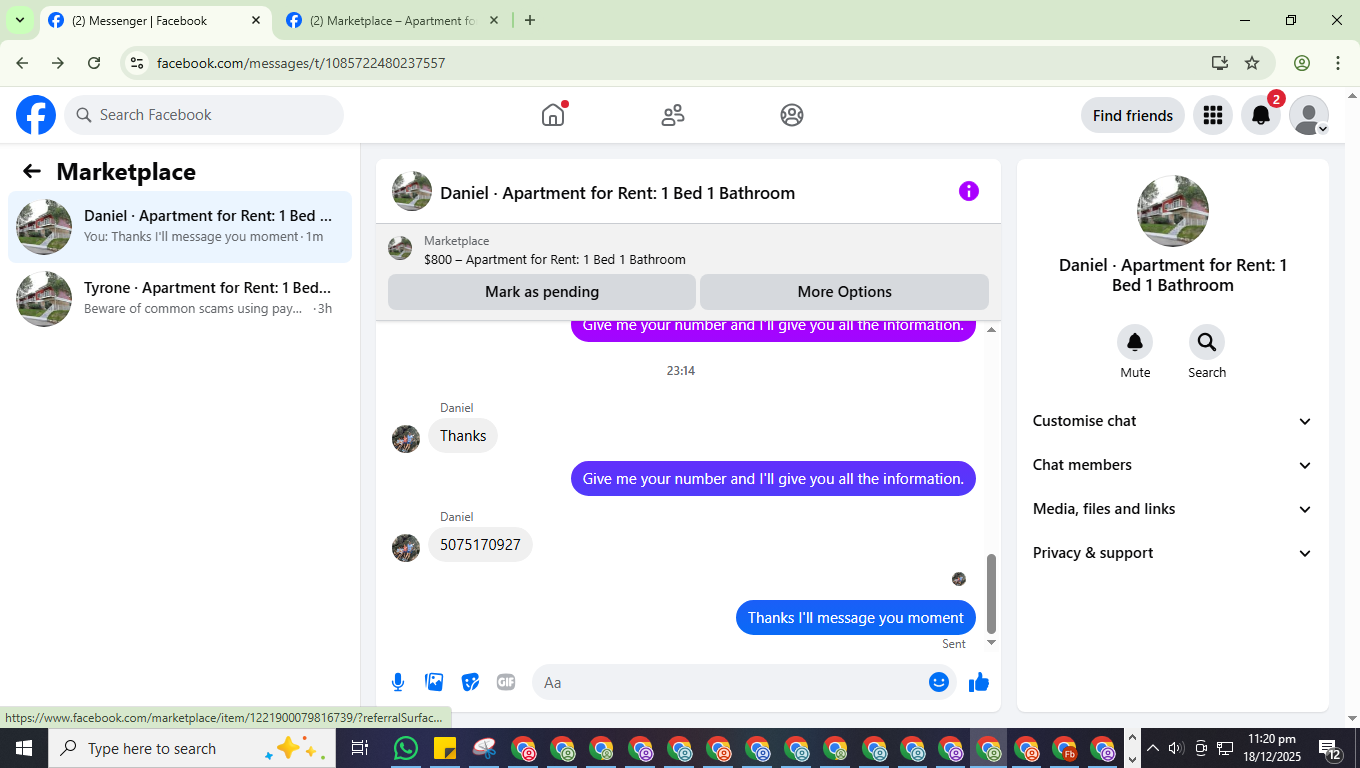The image size is (1360, 768).
Task: Open the Windows Start menu
Action: [24, 748]
